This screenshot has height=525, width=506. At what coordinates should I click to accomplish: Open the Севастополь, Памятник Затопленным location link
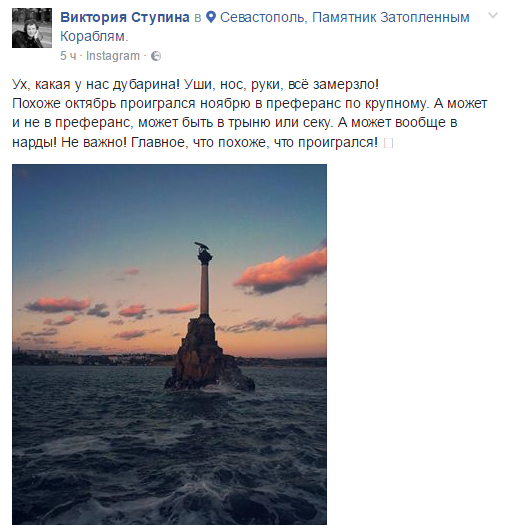345,17
